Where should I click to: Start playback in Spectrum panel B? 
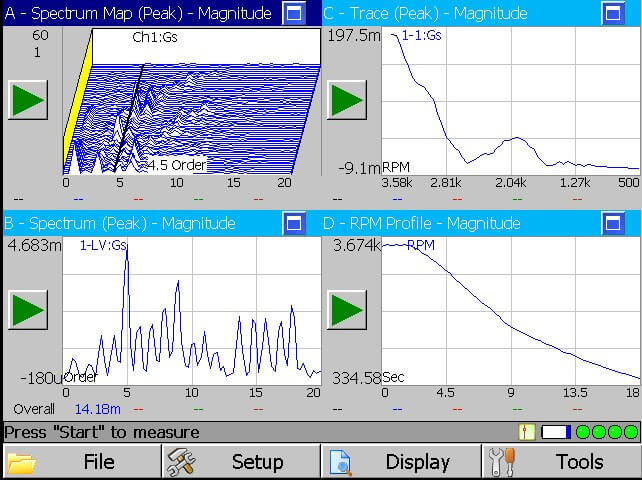[x=28, y=310]
